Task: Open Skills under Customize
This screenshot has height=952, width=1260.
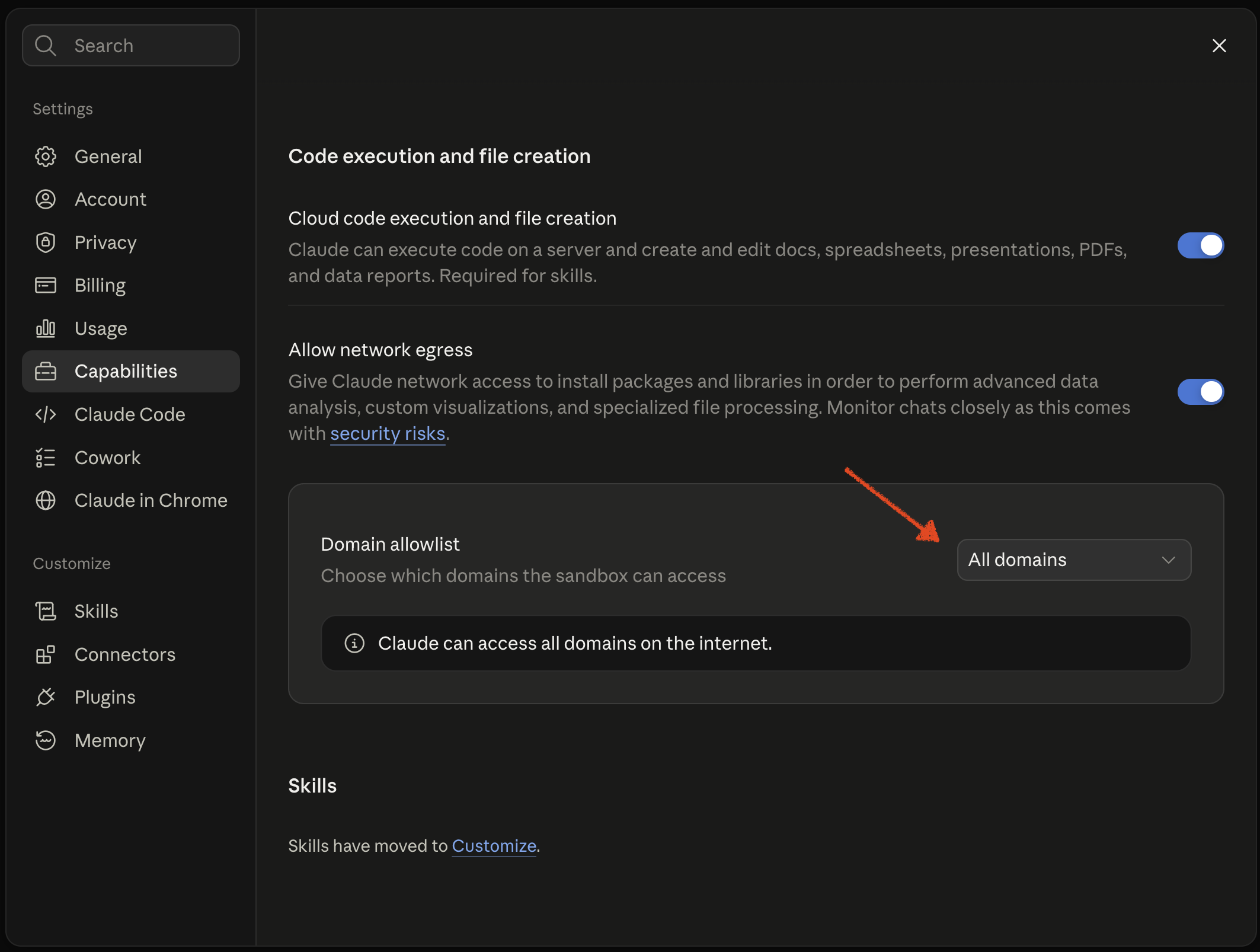Action: pos(131,611)
